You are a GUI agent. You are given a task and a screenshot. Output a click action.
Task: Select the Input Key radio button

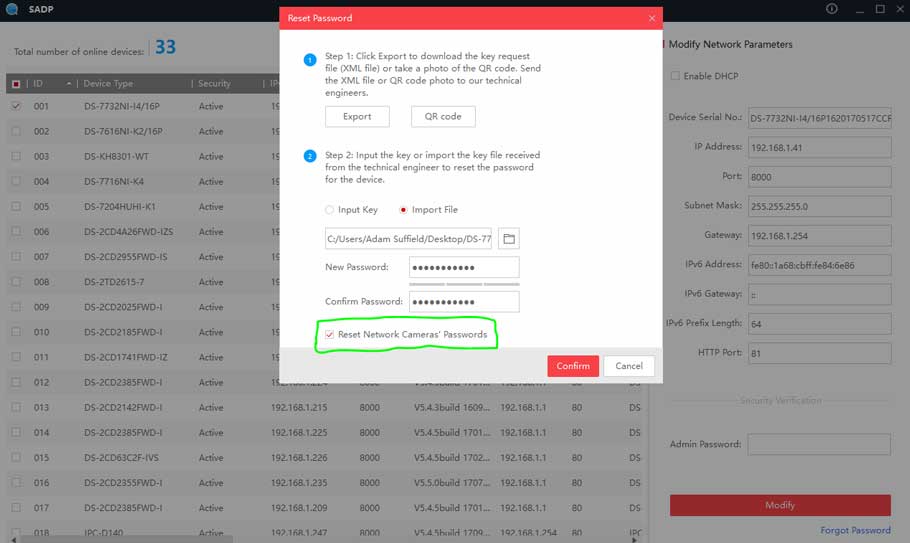point(330,210)
